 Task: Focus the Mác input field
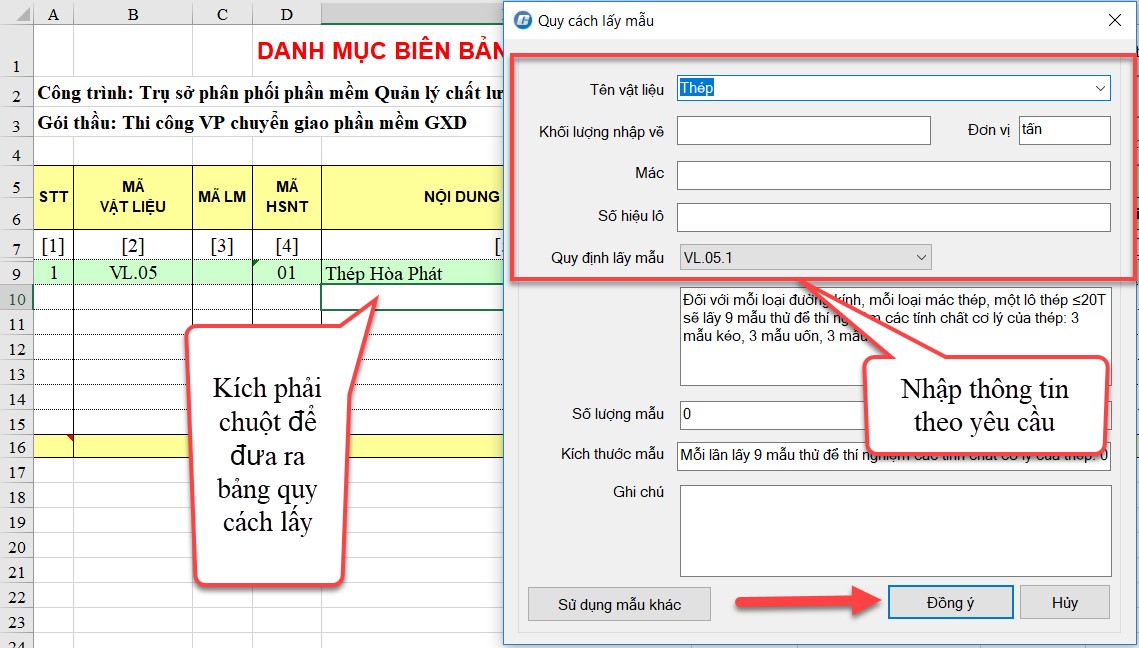pos(893,175)
